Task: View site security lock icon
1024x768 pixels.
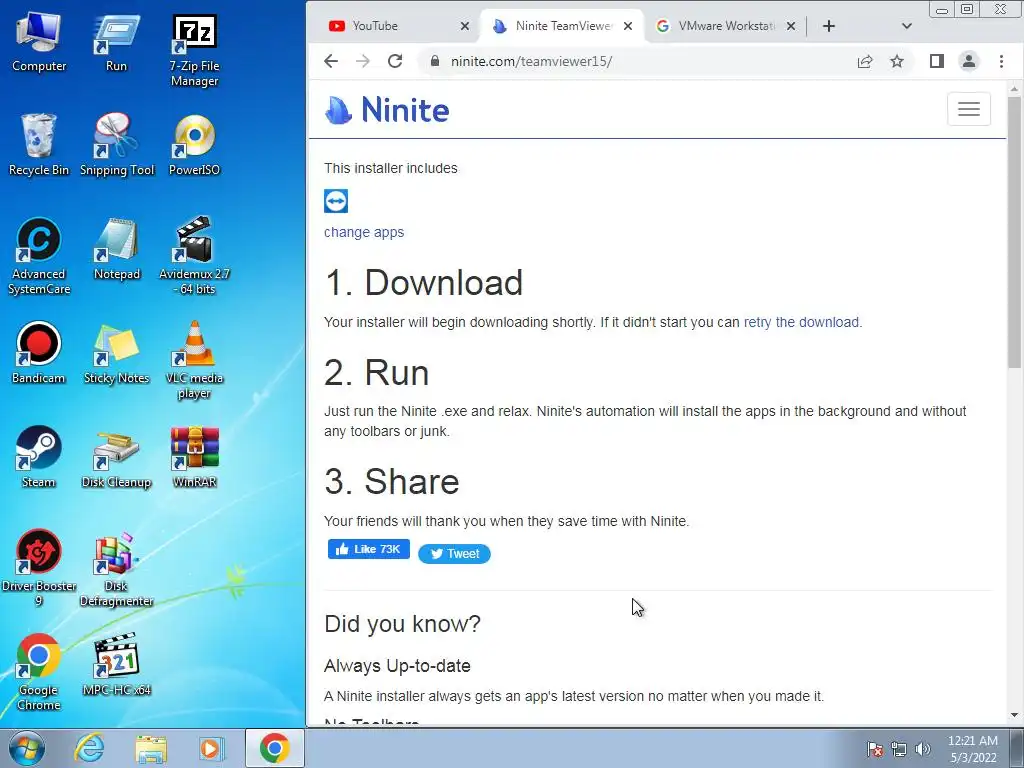Action: 434,61
